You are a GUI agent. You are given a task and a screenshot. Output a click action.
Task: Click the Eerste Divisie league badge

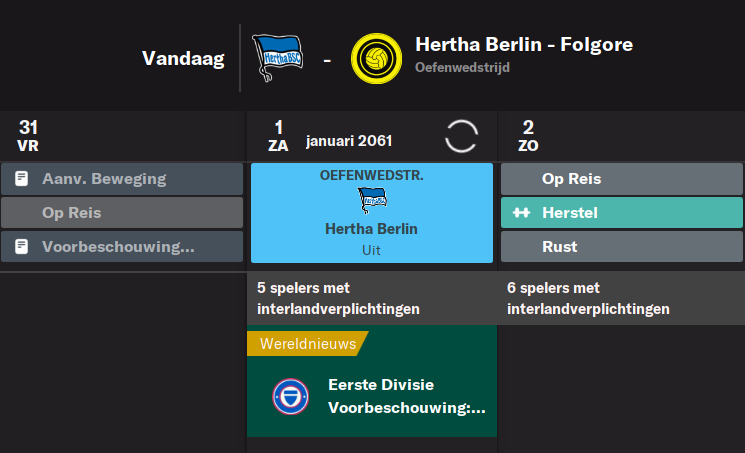pyautogui.click(x=290, y=396)
